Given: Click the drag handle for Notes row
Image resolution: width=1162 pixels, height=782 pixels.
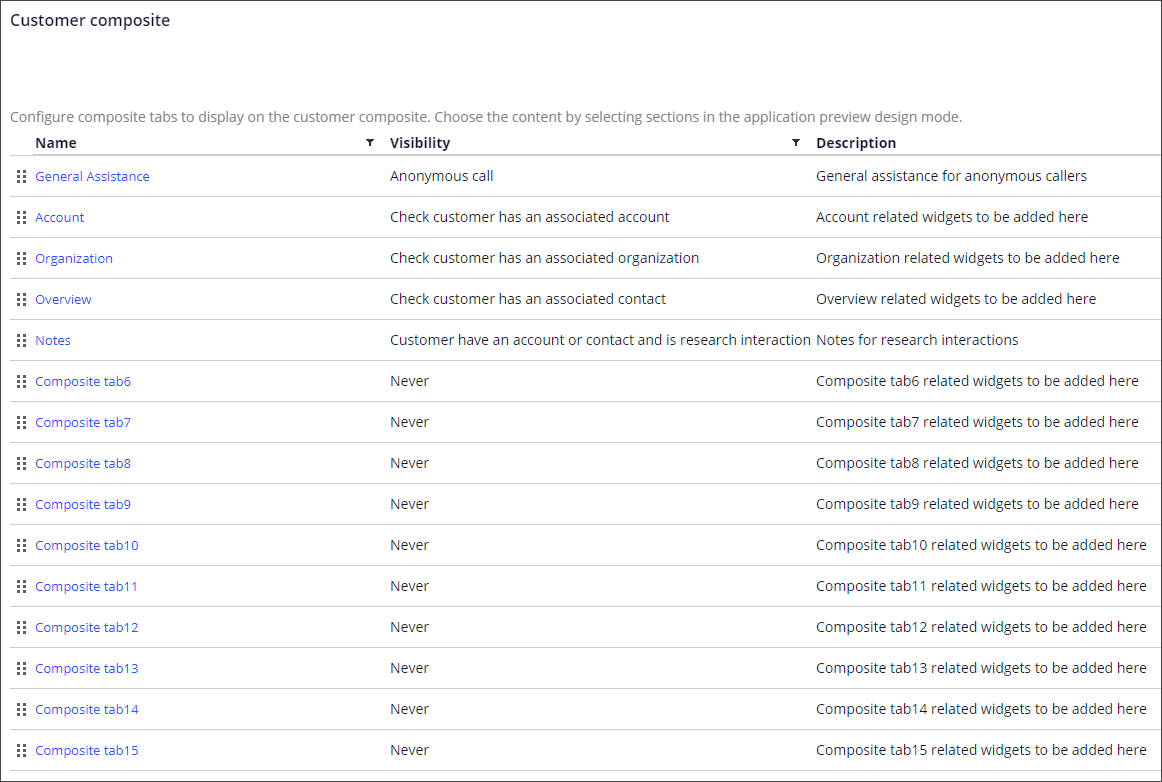Looking at the screenshot, I should (x=21, y=341).
